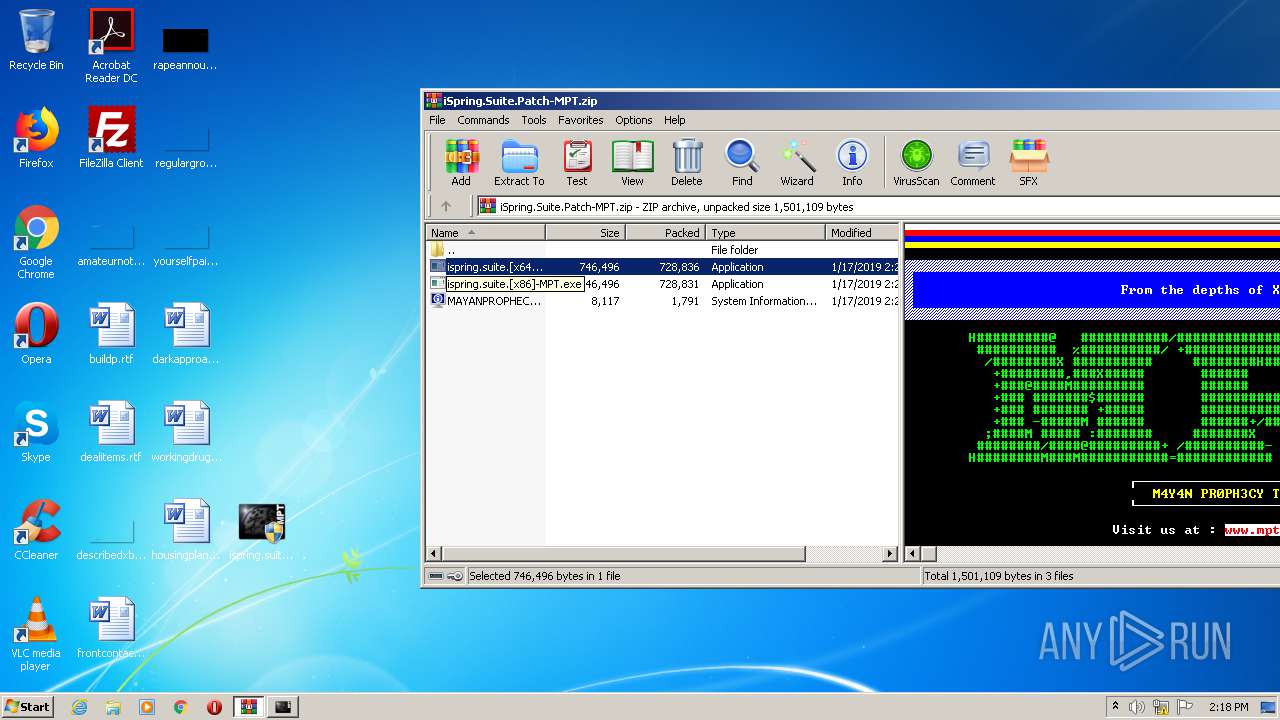Sort file list by Size column
The width and height of the screenshot is (1280, 720).
pyautogui.click(x=585, y=232)
